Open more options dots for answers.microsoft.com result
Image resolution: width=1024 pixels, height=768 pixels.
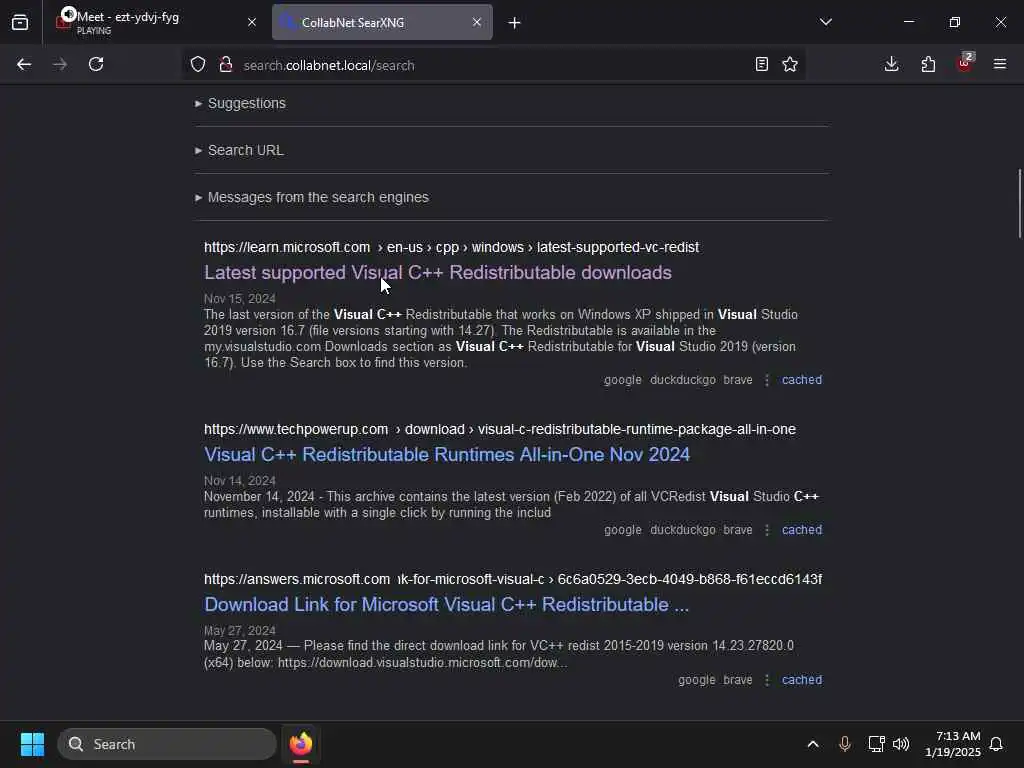tap(767, 680)
